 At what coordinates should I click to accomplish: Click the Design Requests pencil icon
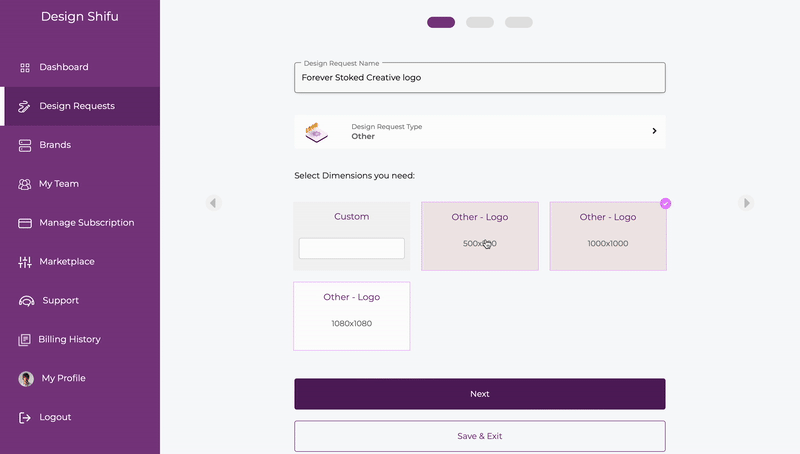click(25, 106)
